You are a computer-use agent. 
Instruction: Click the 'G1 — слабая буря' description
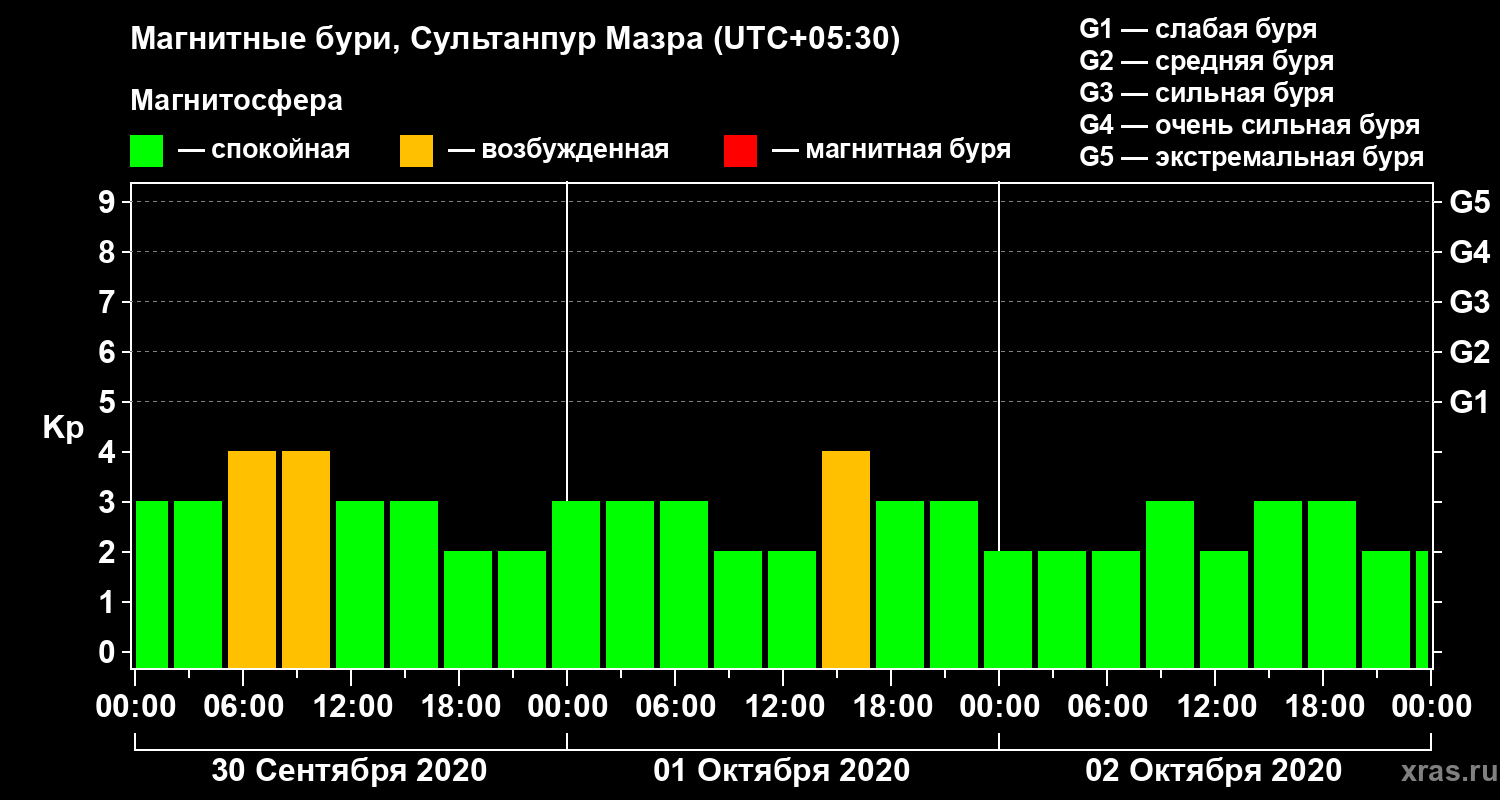coord(1198,29)
